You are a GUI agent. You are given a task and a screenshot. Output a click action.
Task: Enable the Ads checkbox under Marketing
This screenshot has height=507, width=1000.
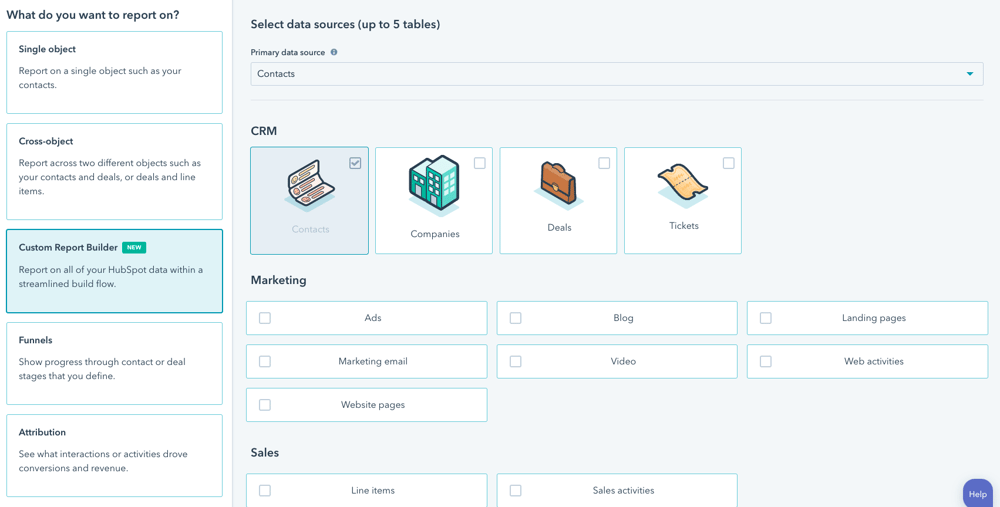coord(265,318)
